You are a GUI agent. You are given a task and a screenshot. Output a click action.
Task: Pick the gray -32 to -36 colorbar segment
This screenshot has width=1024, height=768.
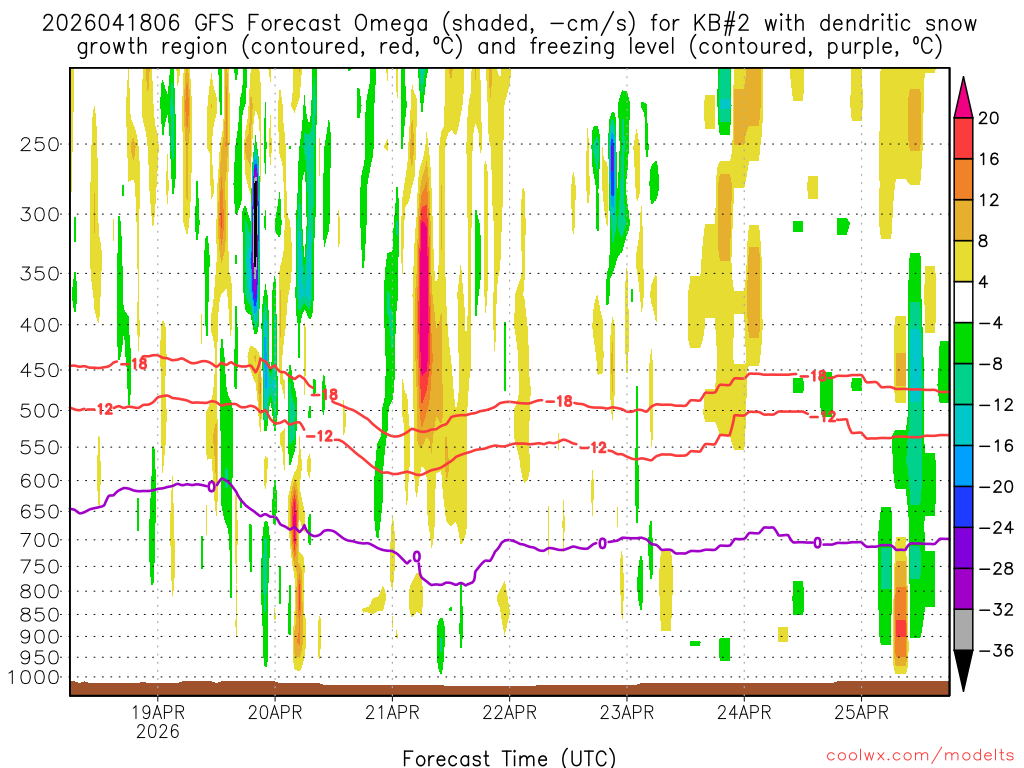pos(963,630)
